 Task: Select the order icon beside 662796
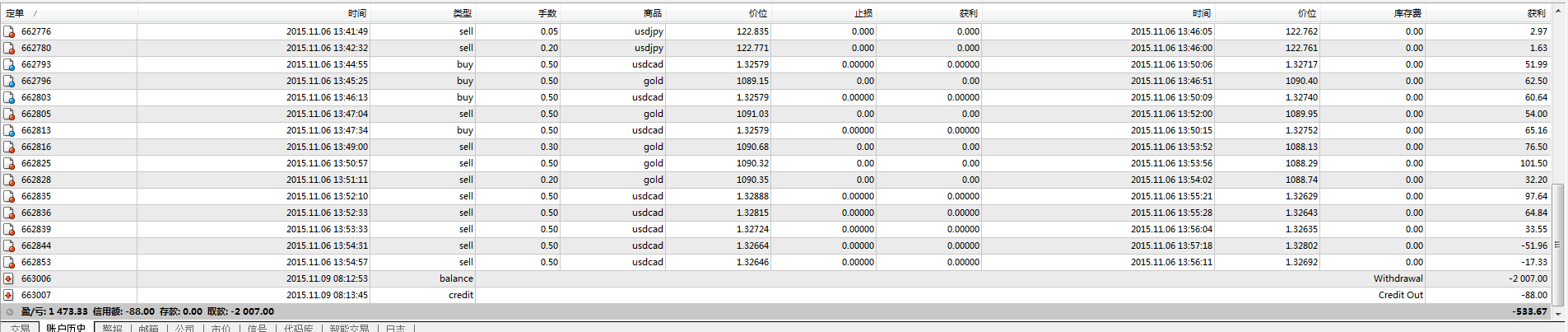tap(9, 81)
